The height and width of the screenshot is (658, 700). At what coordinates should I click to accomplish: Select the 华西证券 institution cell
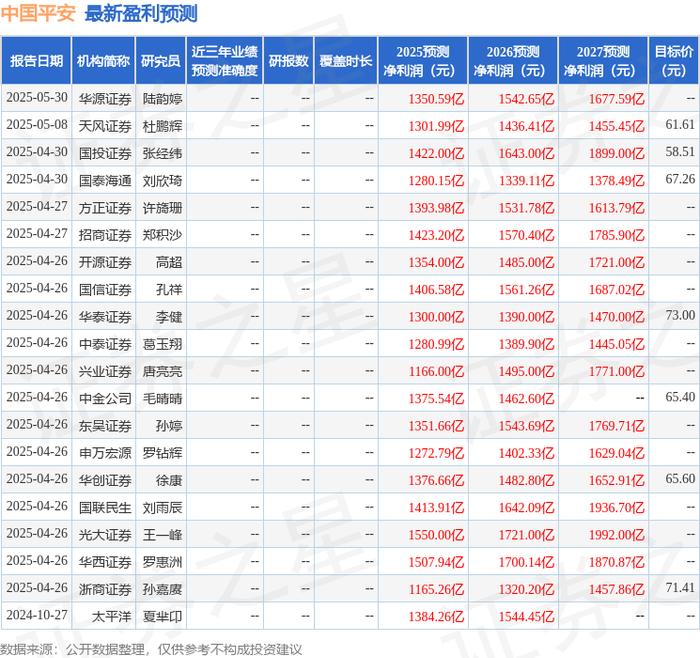[105, 562]
